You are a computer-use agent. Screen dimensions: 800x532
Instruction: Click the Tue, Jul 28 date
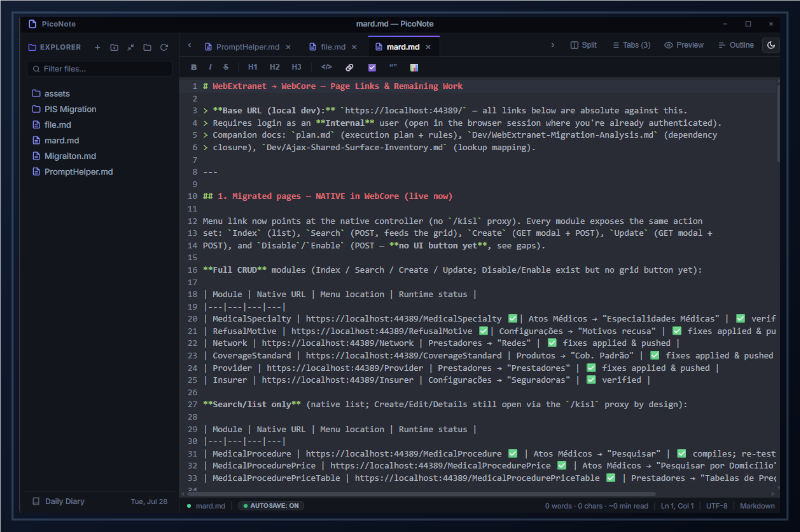coord(149,502)
